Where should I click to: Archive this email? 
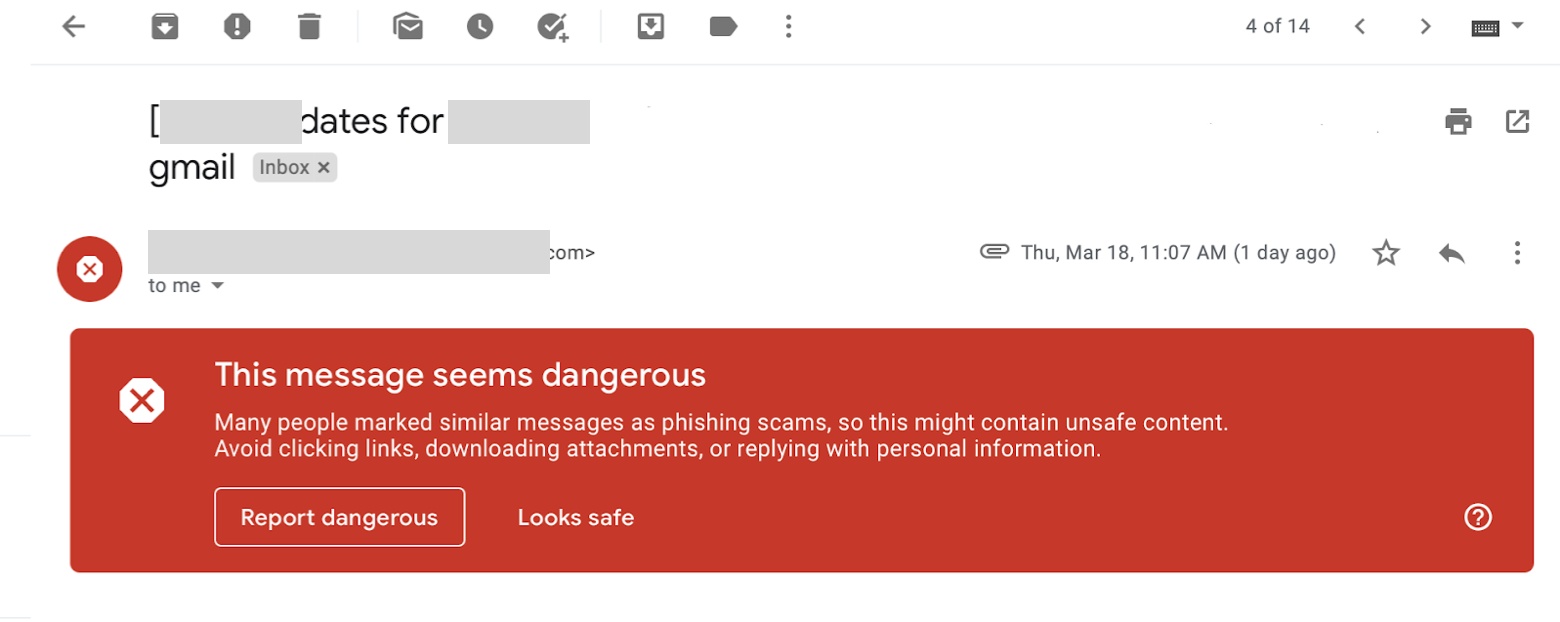pos(164,27)
